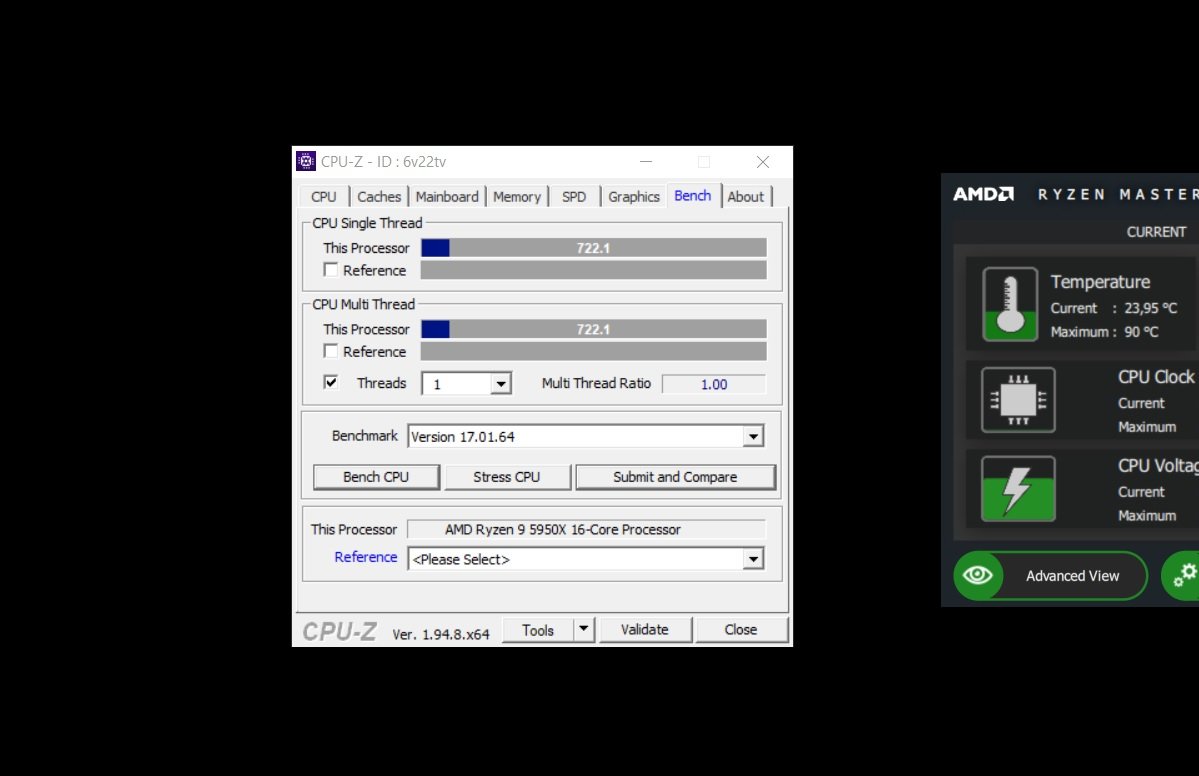The image size is (1199, 776).
Task: Expand the Tools dropdown arrow
Action: (x=583, y=629)
